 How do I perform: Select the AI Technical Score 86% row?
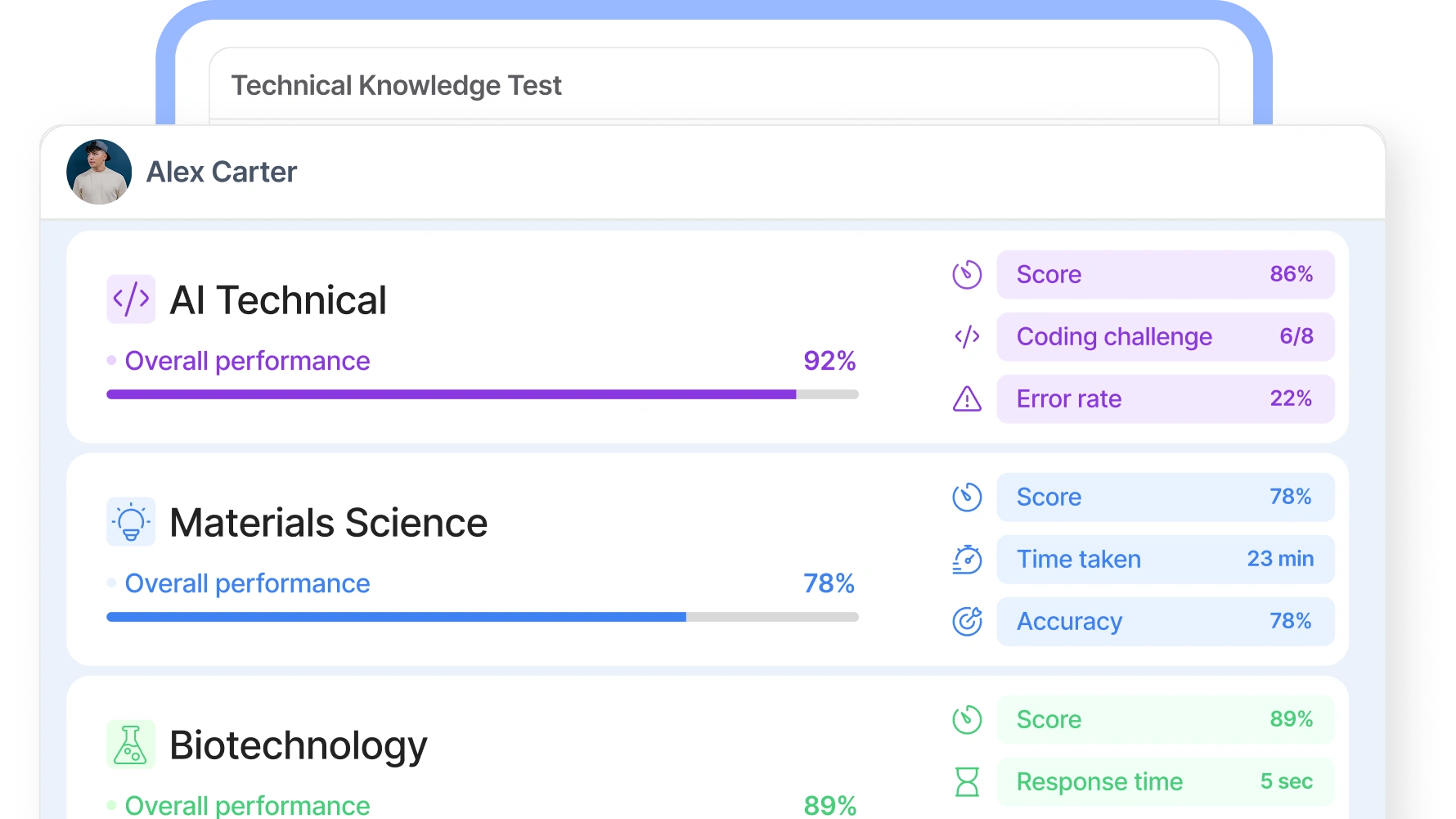pyautogui.click(x=1166, y=274)
